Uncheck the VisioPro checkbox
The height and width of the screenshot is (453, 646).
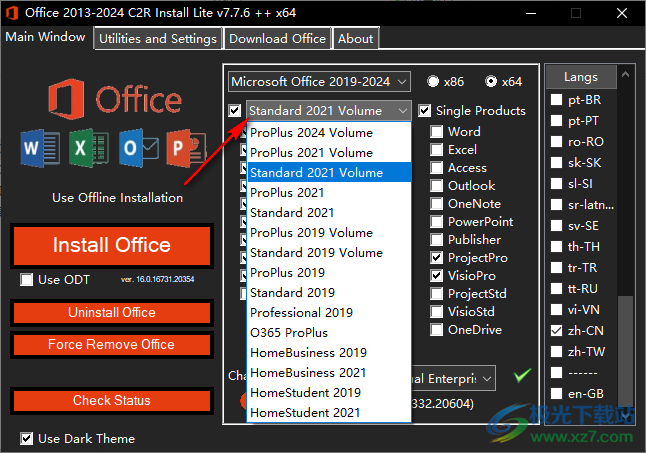[x=436, y=276]
